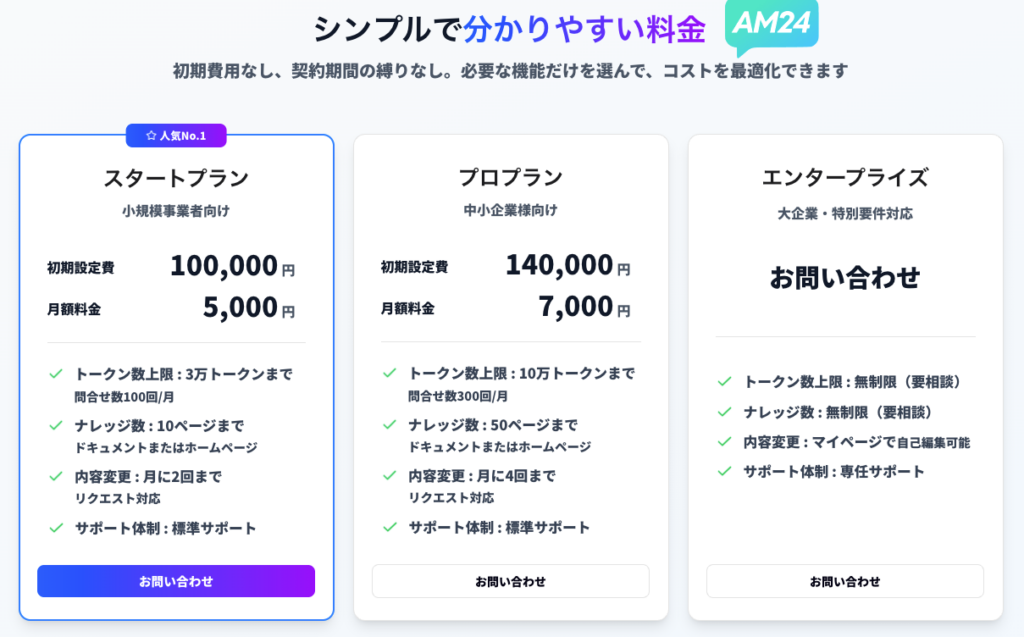Click checkmark beside 3万トークンまで feature

tap(56, 374)
